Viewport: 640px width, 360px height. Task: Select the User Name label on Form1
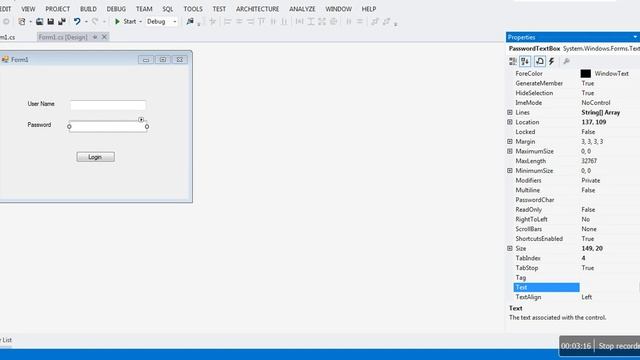41,104
